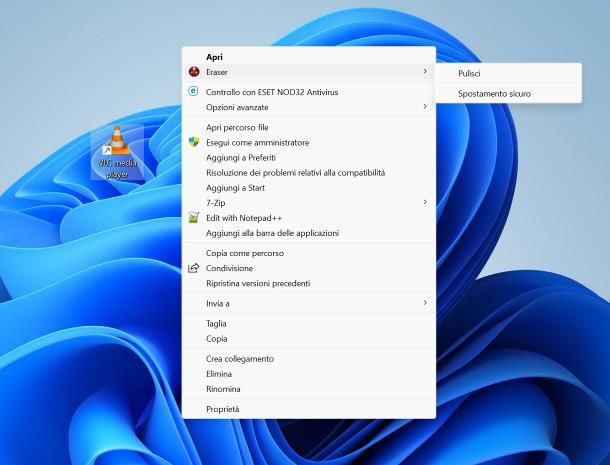Click the red Eraser icon in context menu

pos(194,72)
